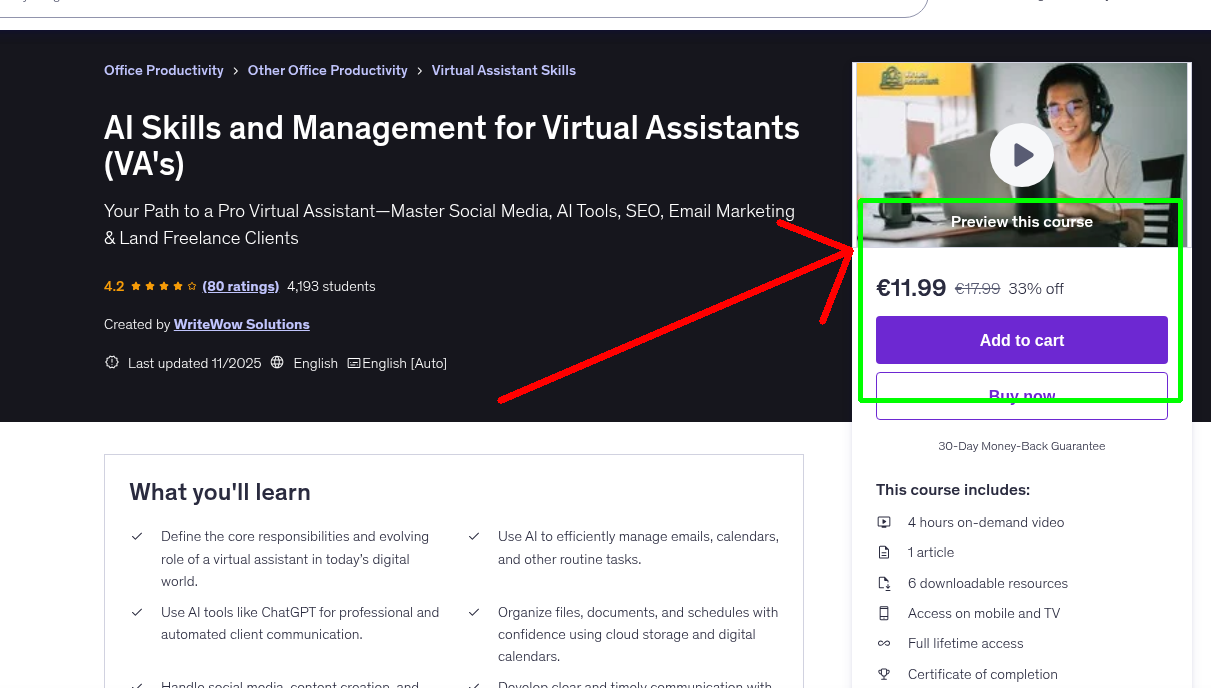This screenshot has height=688, width=1211.
Task: Click the Buy now button
Action: pyautogui.click(x=1021, y=394)
